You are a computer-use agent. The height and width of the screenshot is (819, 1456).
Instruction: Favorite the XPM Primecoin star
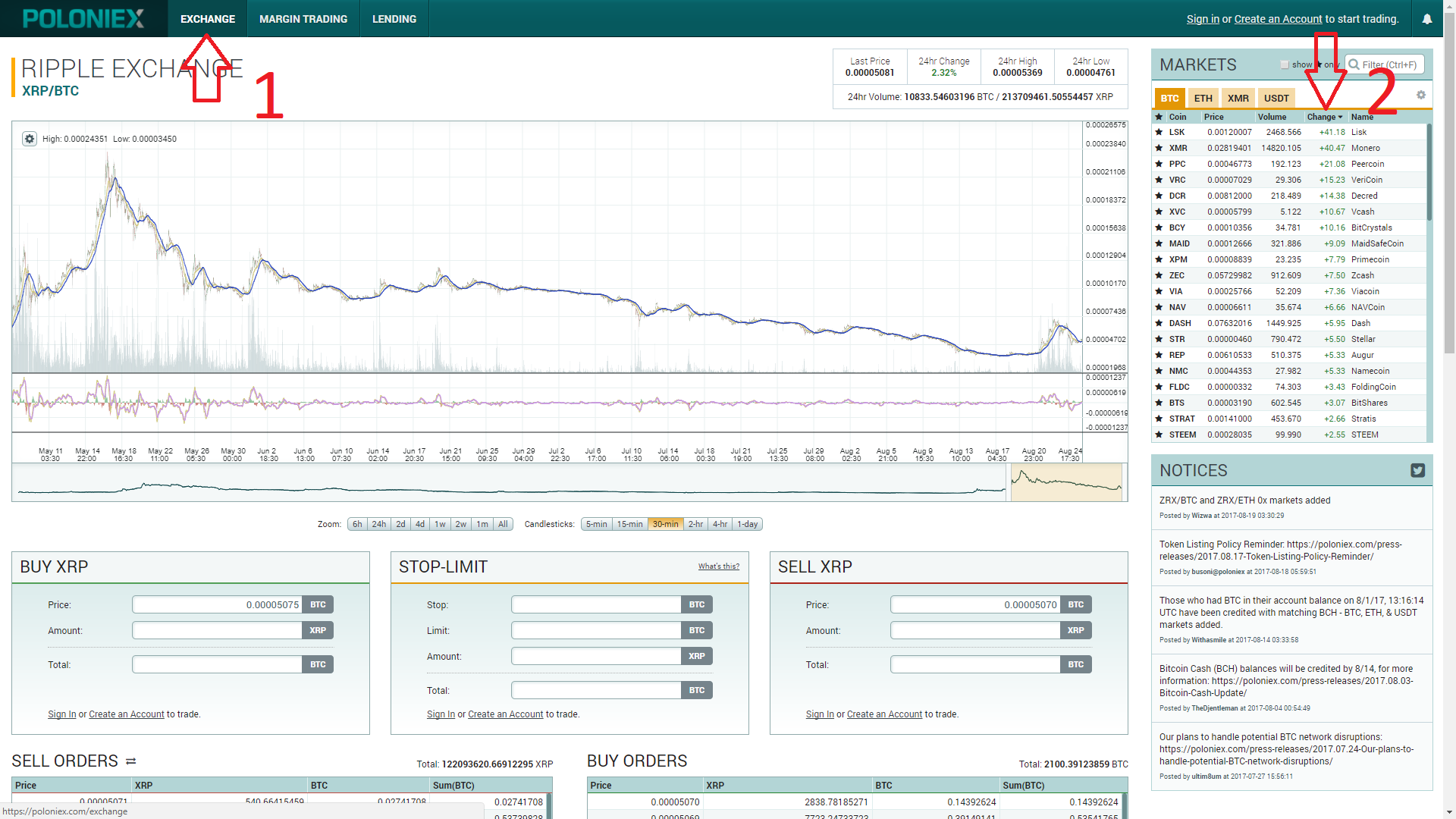pyautogui.click(x=1159, y=259)
